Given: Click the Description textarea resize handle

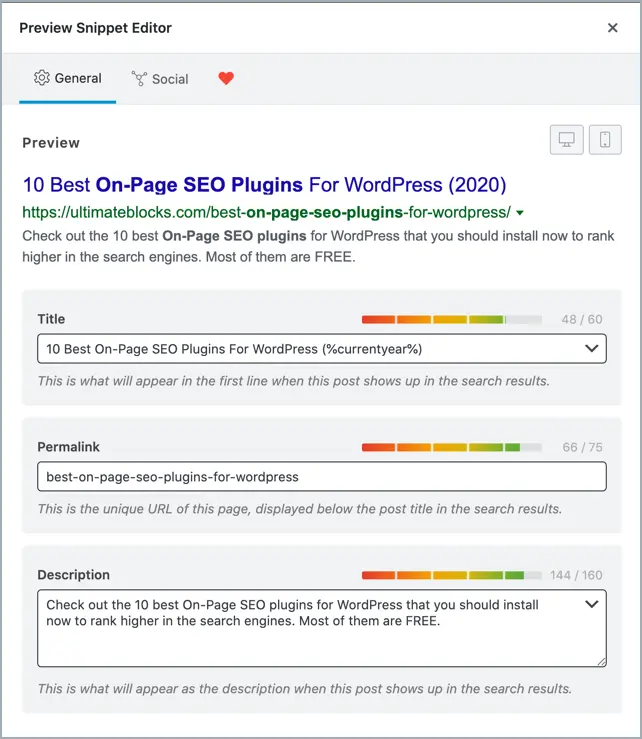Looking at the screenshot, I should pos(601,662).
